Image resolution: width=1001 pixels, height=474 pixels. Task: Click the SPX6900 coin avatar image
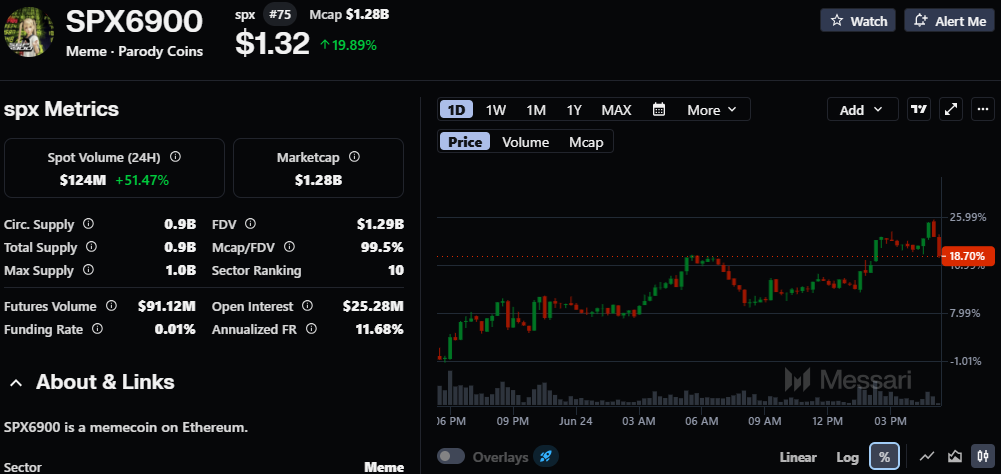(x=29, y=32)
